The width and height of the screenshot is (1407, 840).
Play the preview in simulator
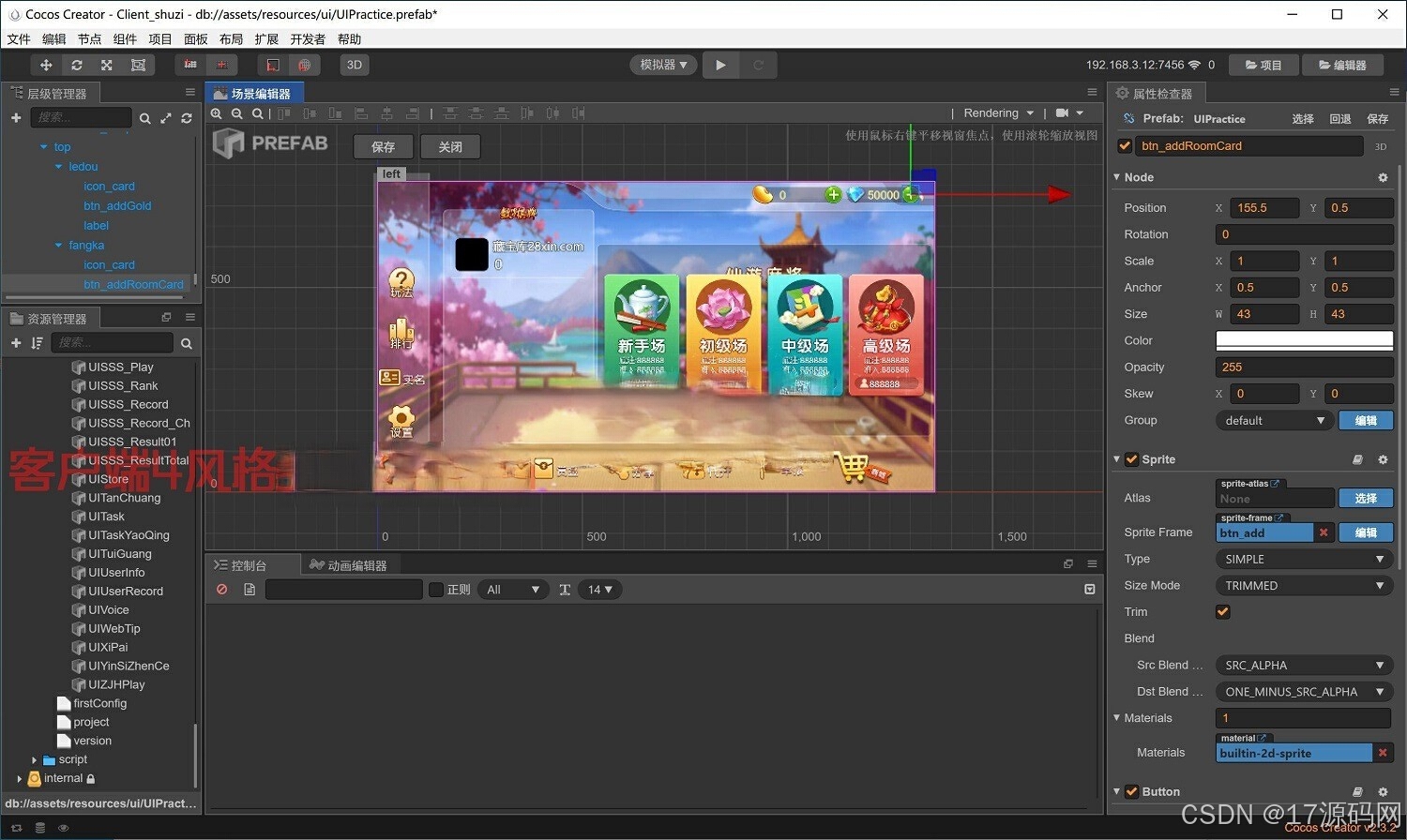(720, 65)
